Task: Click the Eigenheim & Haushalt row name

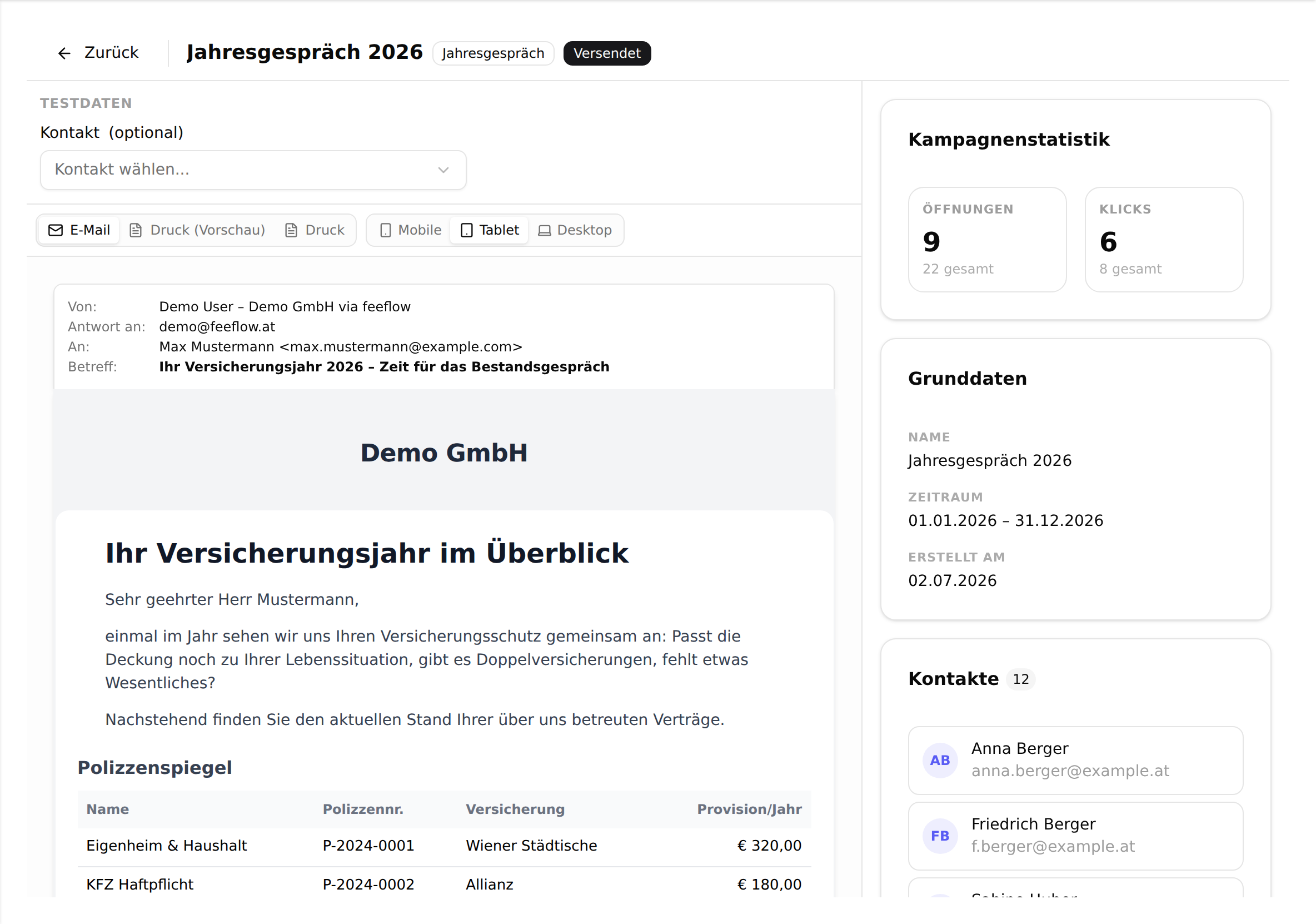Action: point(166,846)
